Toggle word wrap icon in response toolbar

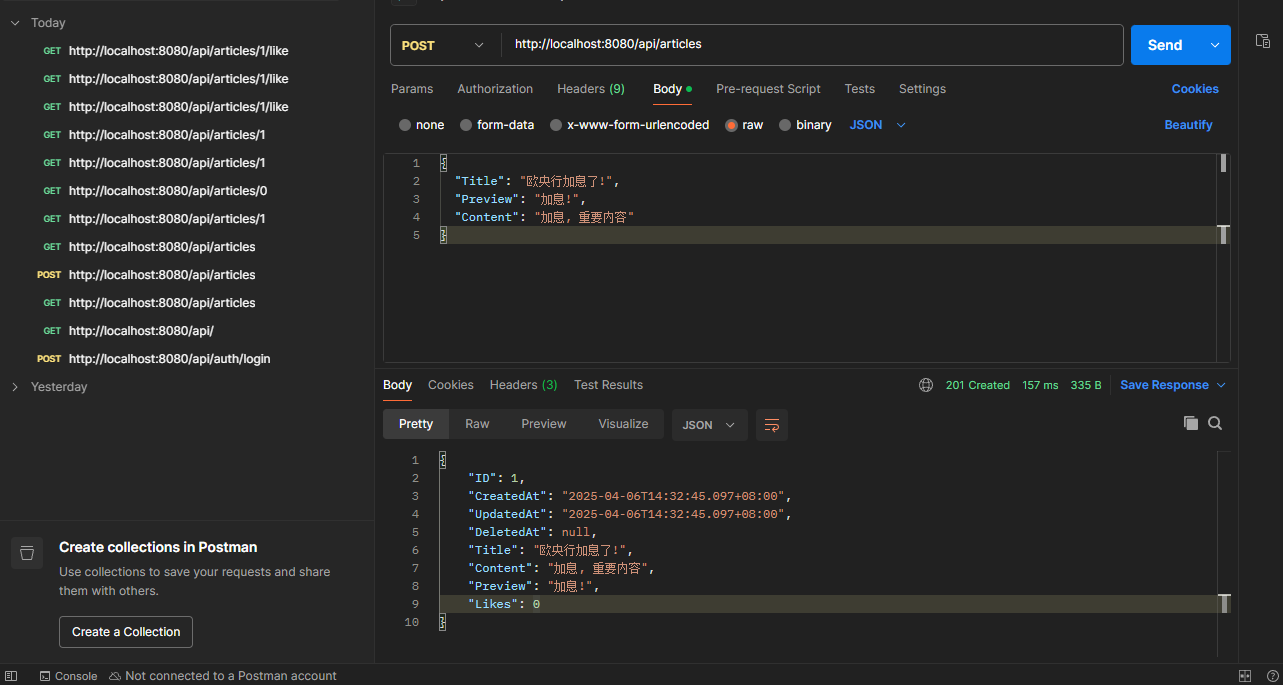coord(771,425)
